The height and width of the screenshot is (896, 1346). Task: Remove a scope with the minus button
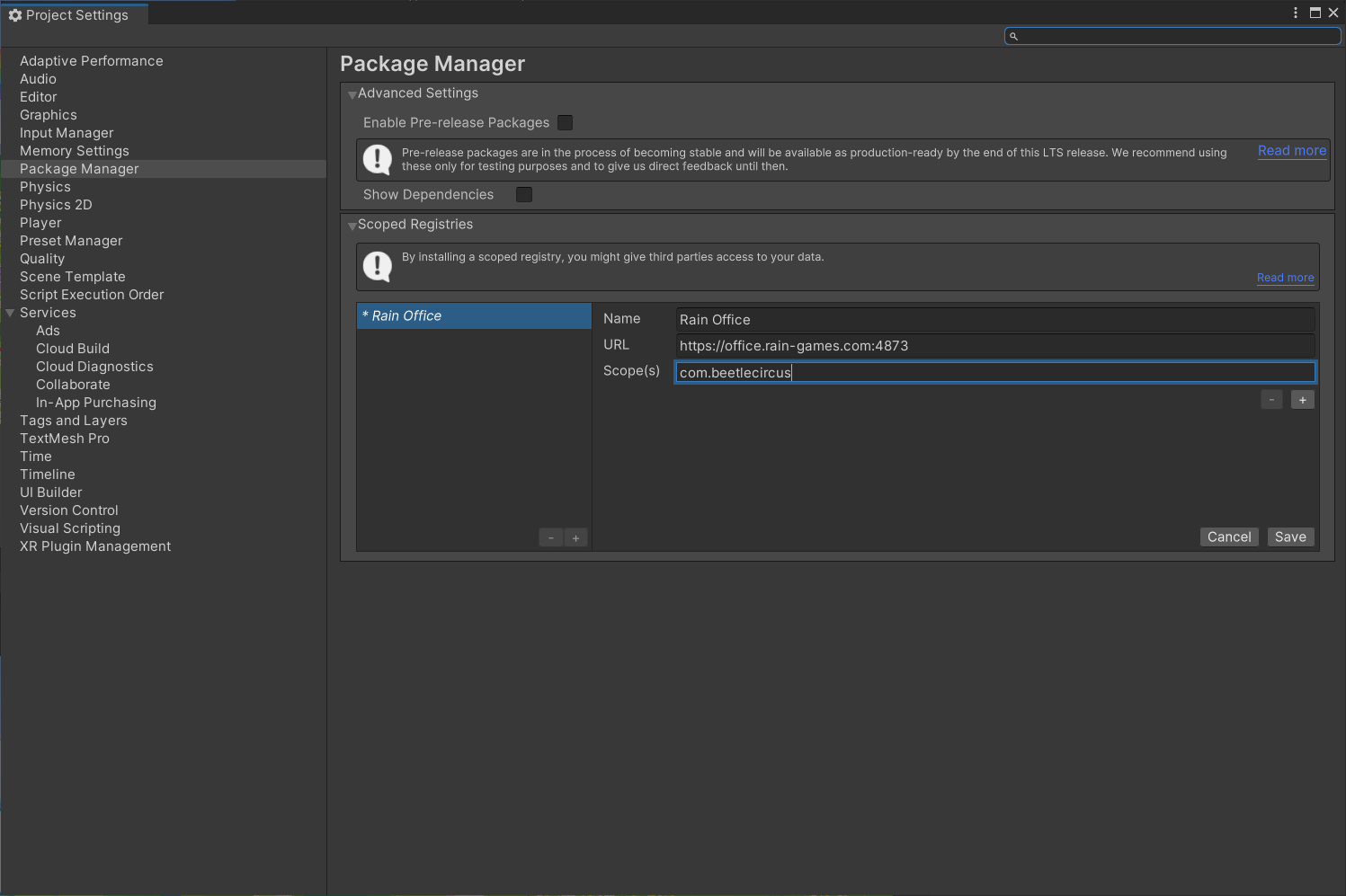coord(1271,400)
